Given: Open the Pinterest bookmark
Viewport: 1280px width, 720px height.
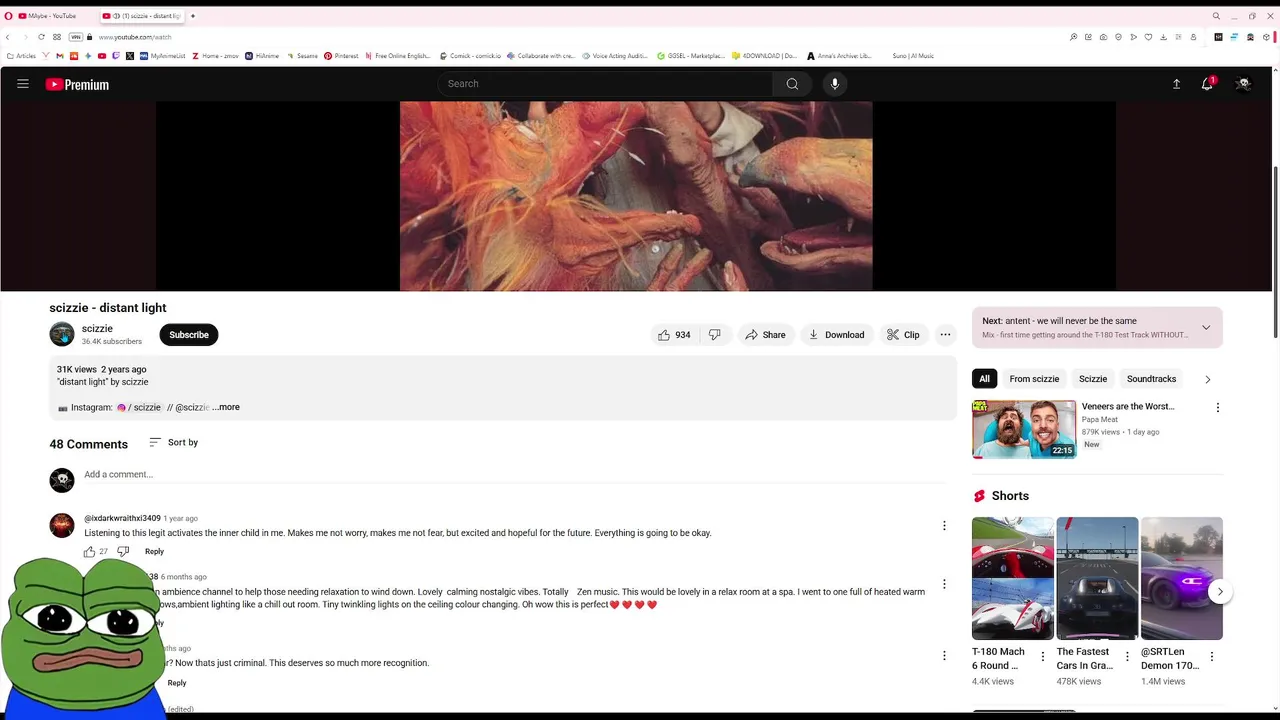Looking at the screenshot, I should [341, 56].
